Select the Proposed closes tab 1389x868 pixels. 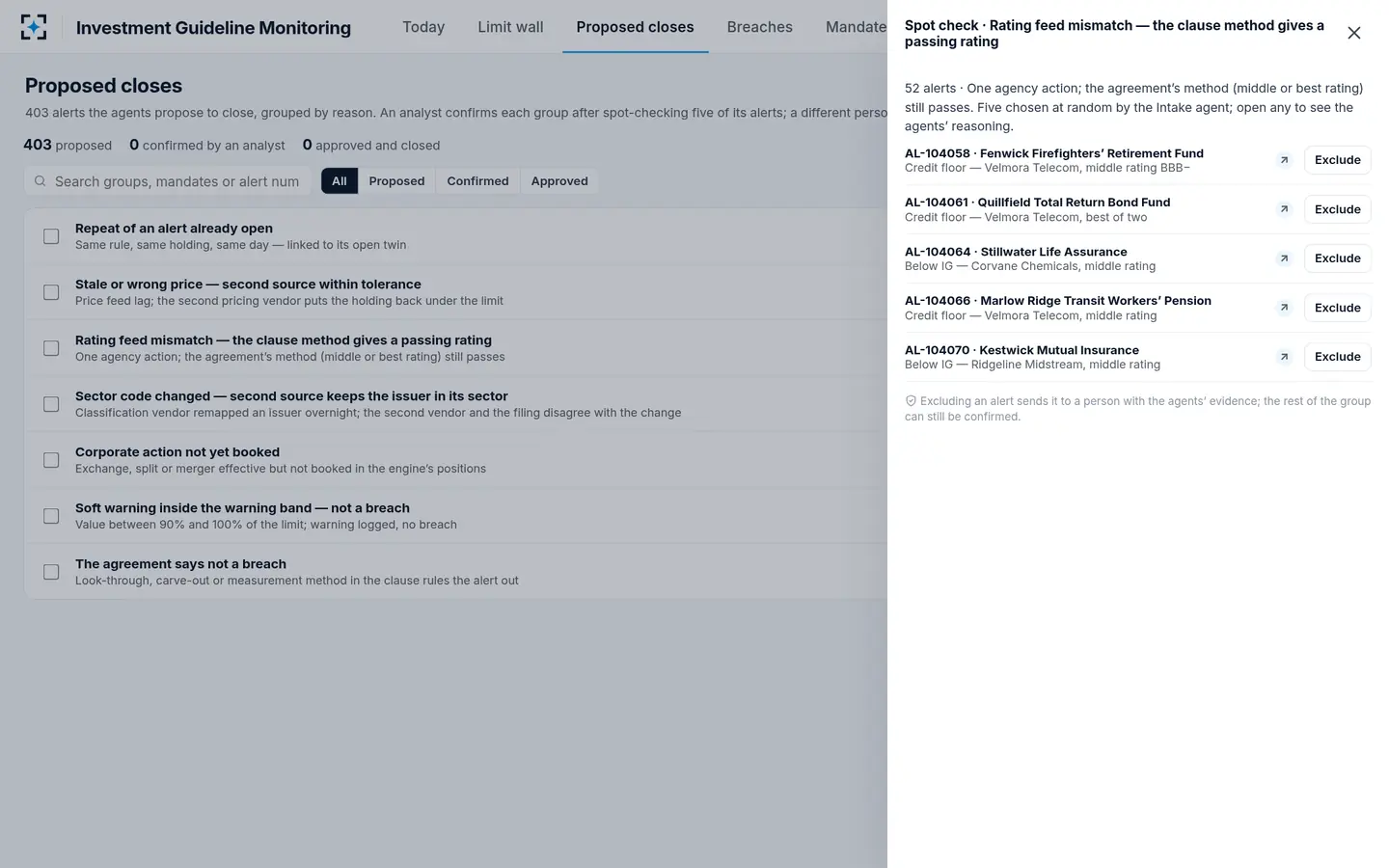pyautogui.click(x=635, y=27)
